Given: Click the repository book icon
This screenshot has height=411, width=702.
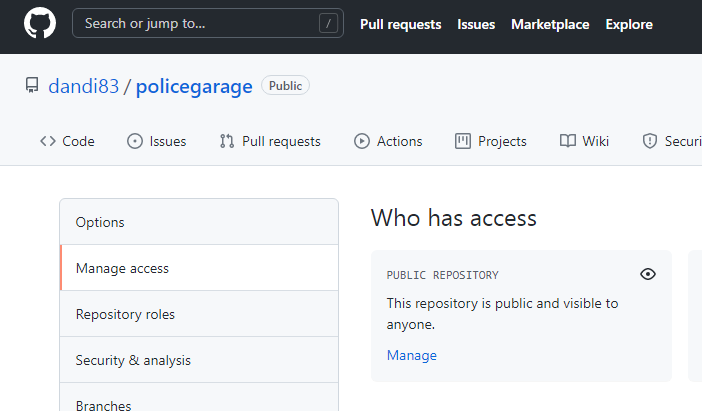Looking at the screenshot, I should pos(32,86).
